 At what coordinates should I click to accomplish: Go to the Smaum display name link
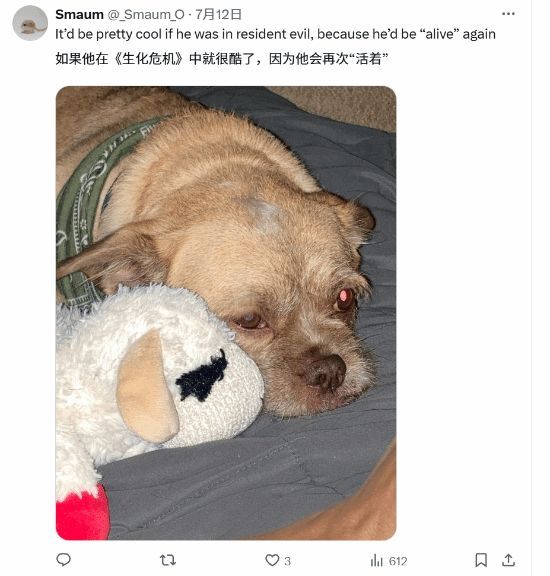[x=79, y=14]
